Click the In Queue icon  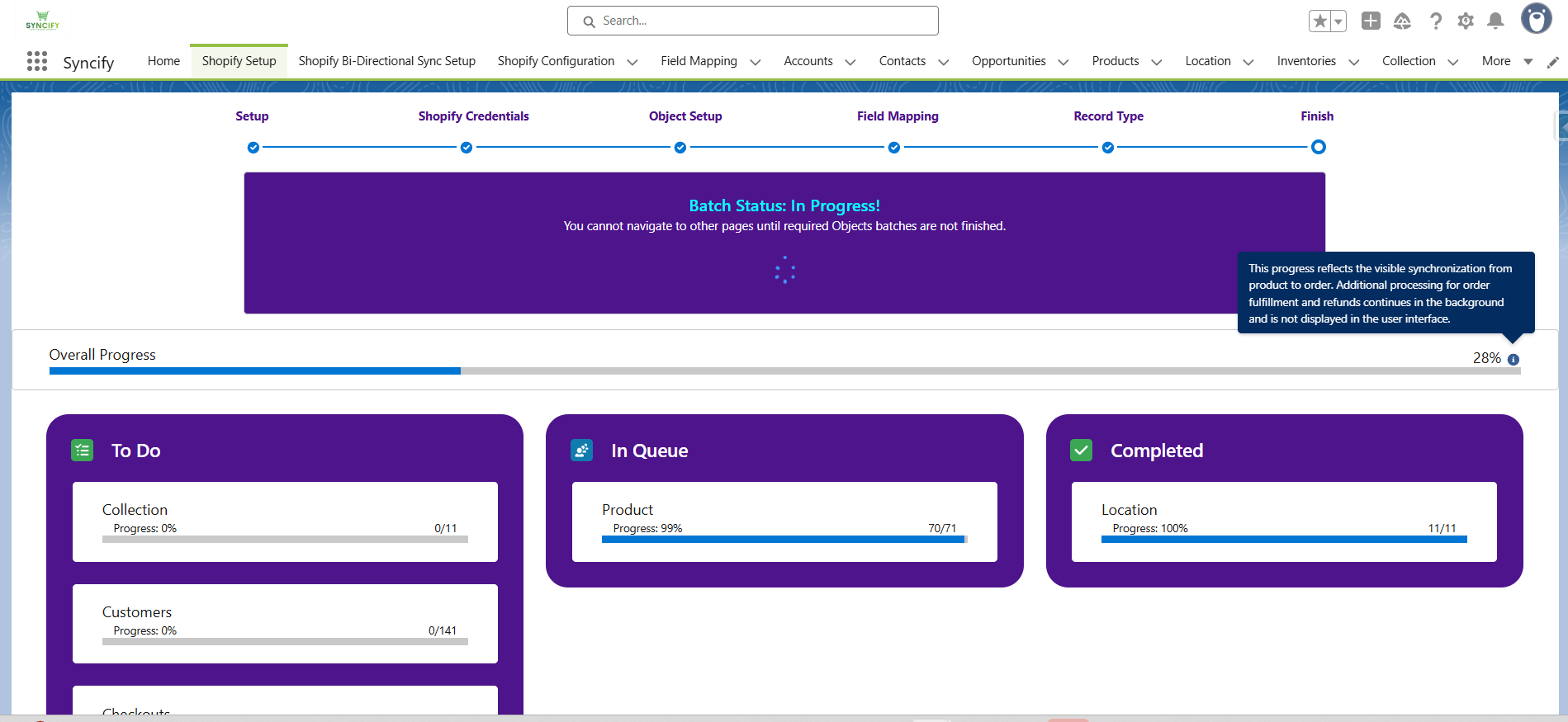582,451
